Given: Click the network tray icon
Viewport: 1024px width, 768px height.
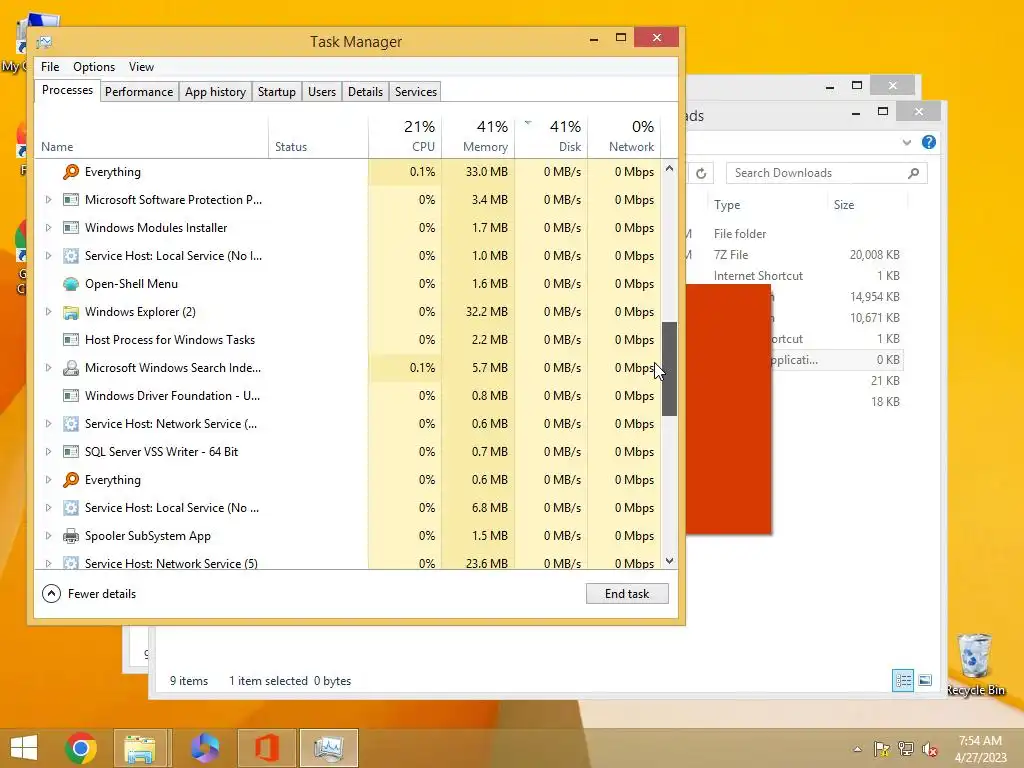Looking at the screenshot, I should click(x=906, y=749).
